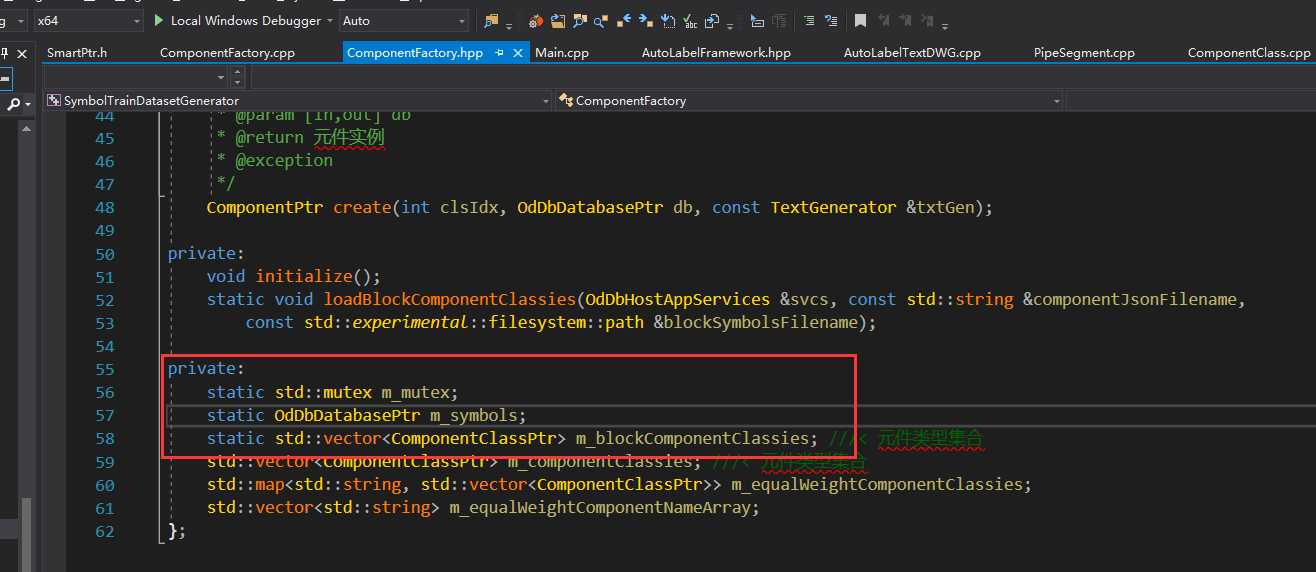This screenshot has width=1316, height=572.
Task: Open the PipeSegment.cpp tab
Action: [1084, 53]
